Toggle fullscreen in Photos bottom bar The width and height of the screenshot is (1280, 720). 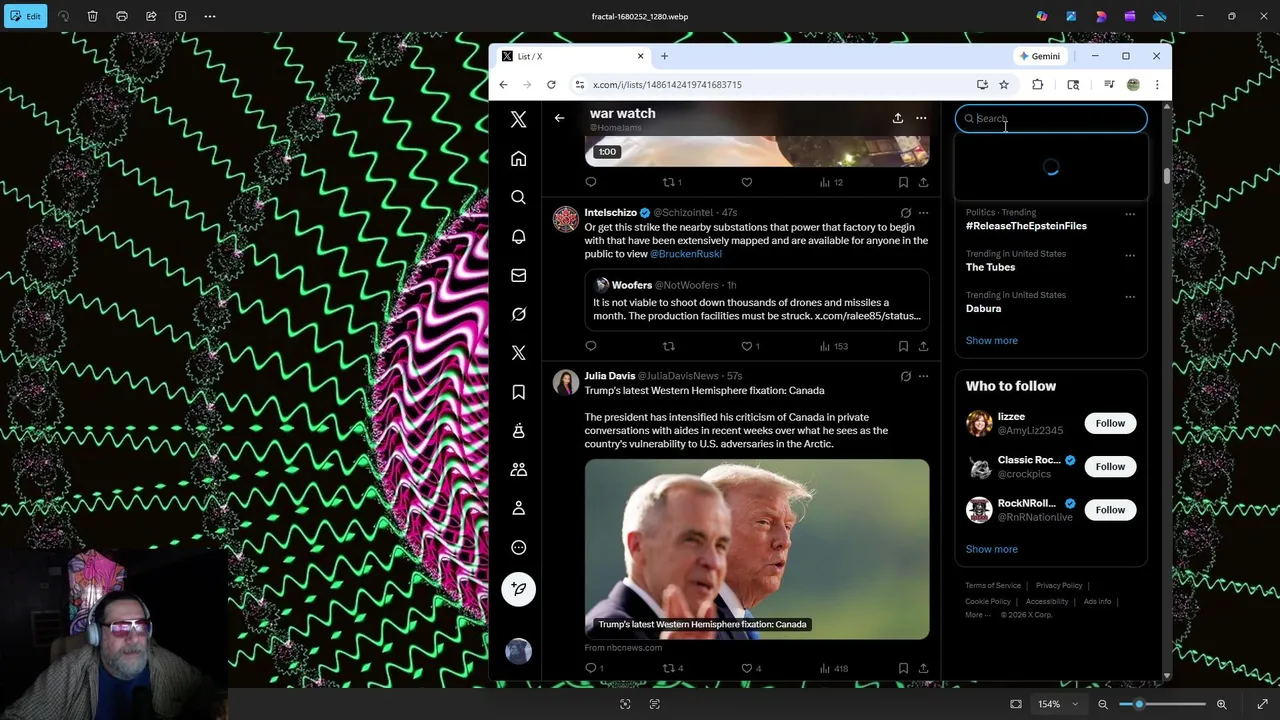coord(1262,704)
